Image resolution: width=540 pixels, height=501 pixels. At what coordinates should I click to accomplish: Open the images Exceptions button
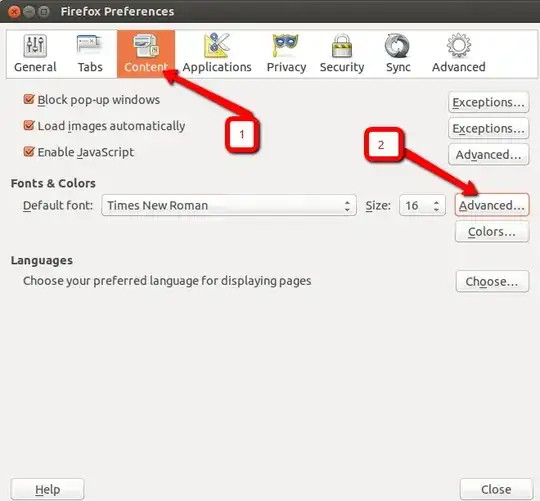point(488,128)
